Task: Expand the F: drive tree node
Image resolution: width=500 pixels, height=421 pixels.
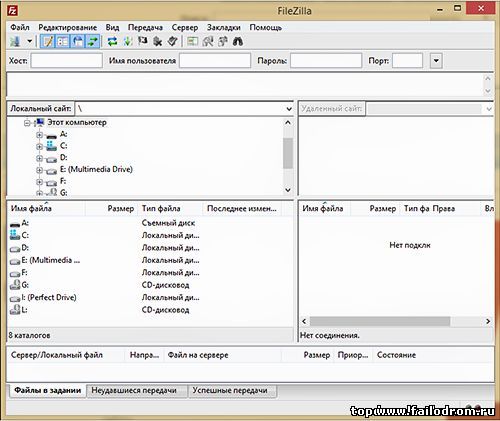Action: 39,182
